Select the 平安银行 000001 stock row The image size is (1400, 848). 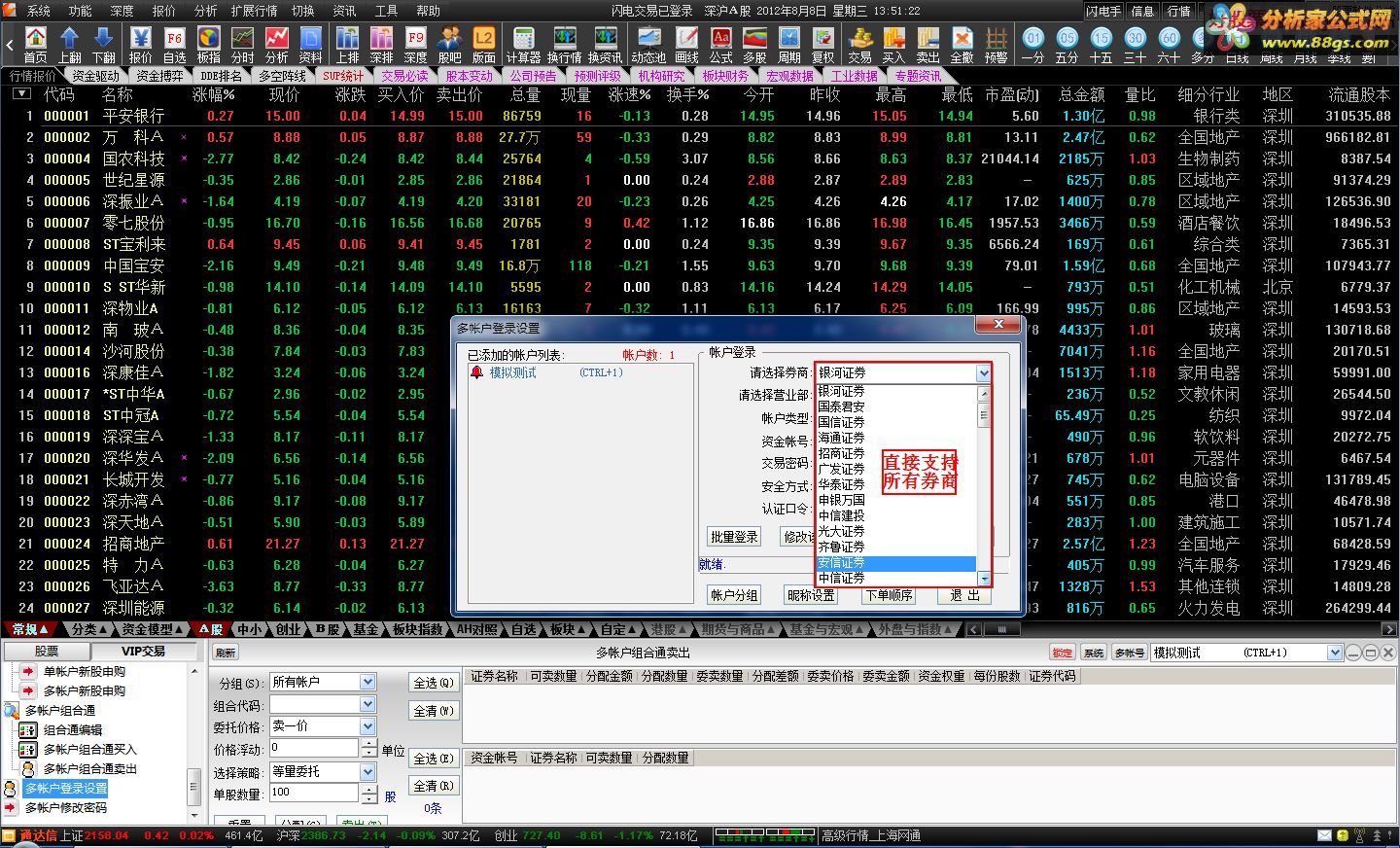point(700,116)
